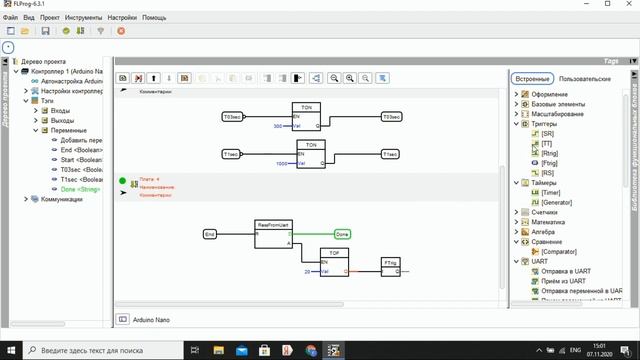Click the round circle icon below main toolbar
Screen dimensions: 640x360
click(x=8, y=47)
